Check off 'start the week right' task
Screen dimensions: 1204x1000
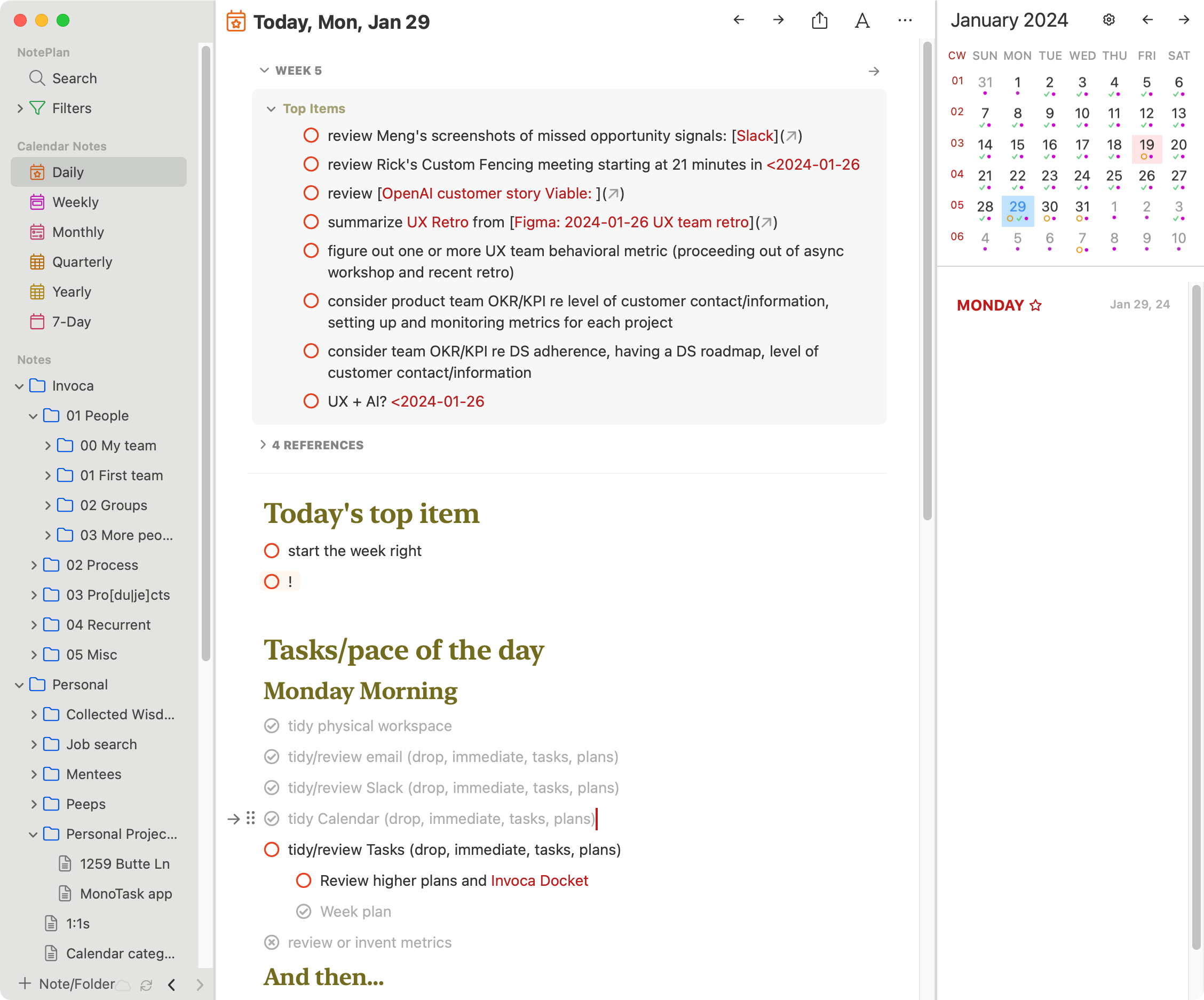tap(272, 551)
